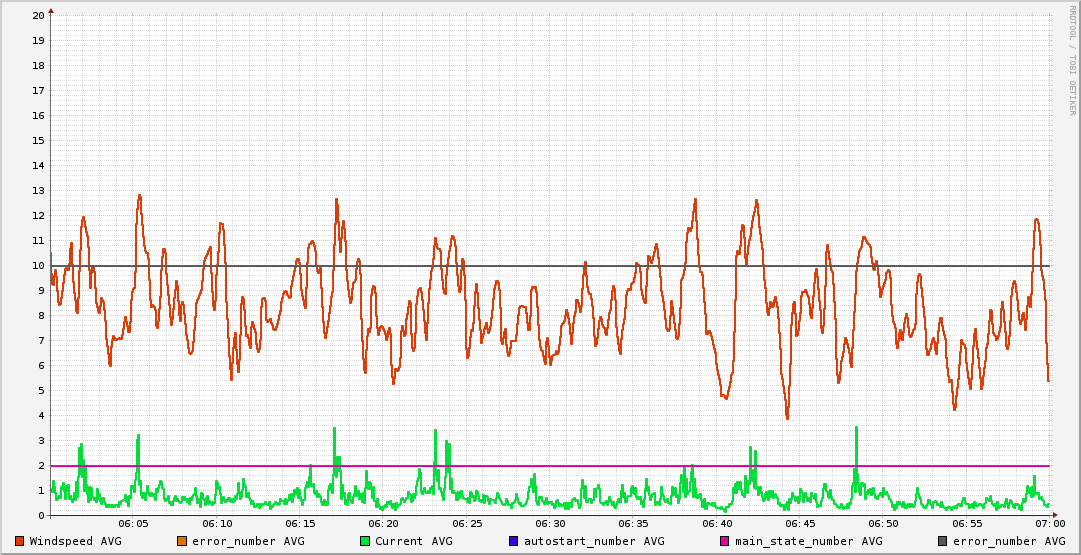The height and width of the screenshot is (555, 1081).
Task: Click the blue autostart_number AVG legend swatch
Action: pos(514,541)
